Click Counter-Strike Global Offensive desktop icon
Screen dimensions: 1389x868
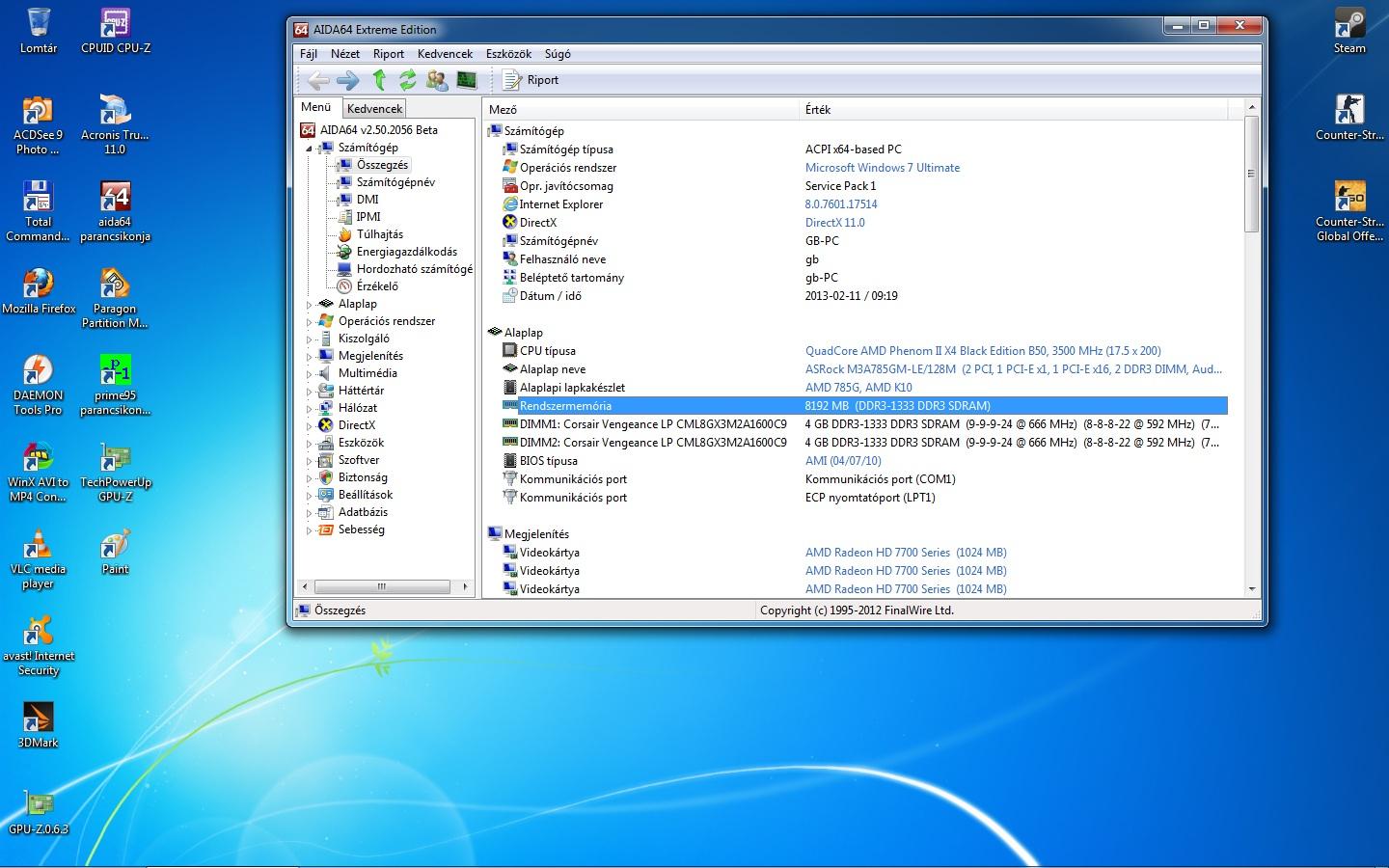tap(1349, 211)
